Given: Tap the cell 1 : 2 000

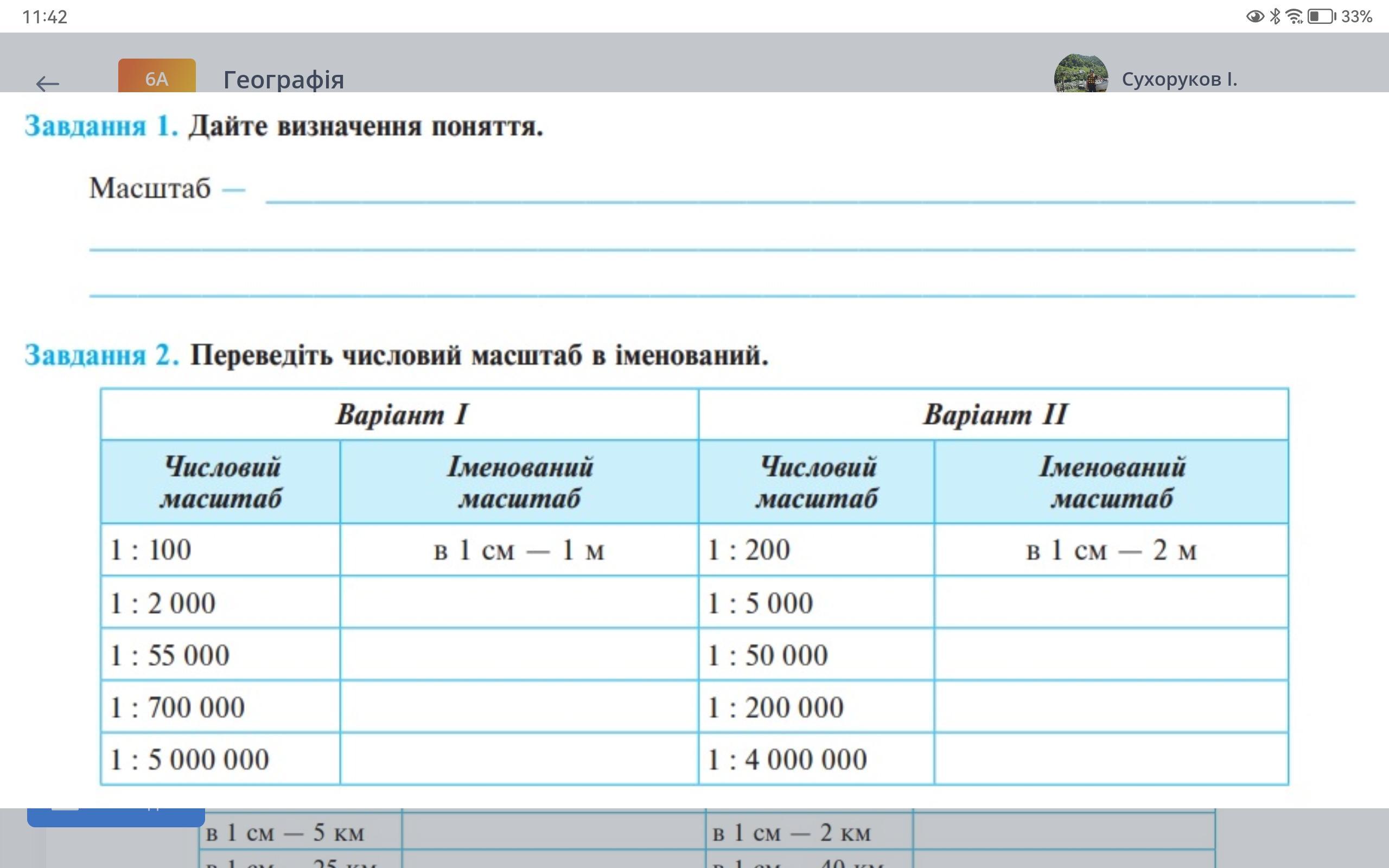Looking at the screenshot, I should point(220,603).
